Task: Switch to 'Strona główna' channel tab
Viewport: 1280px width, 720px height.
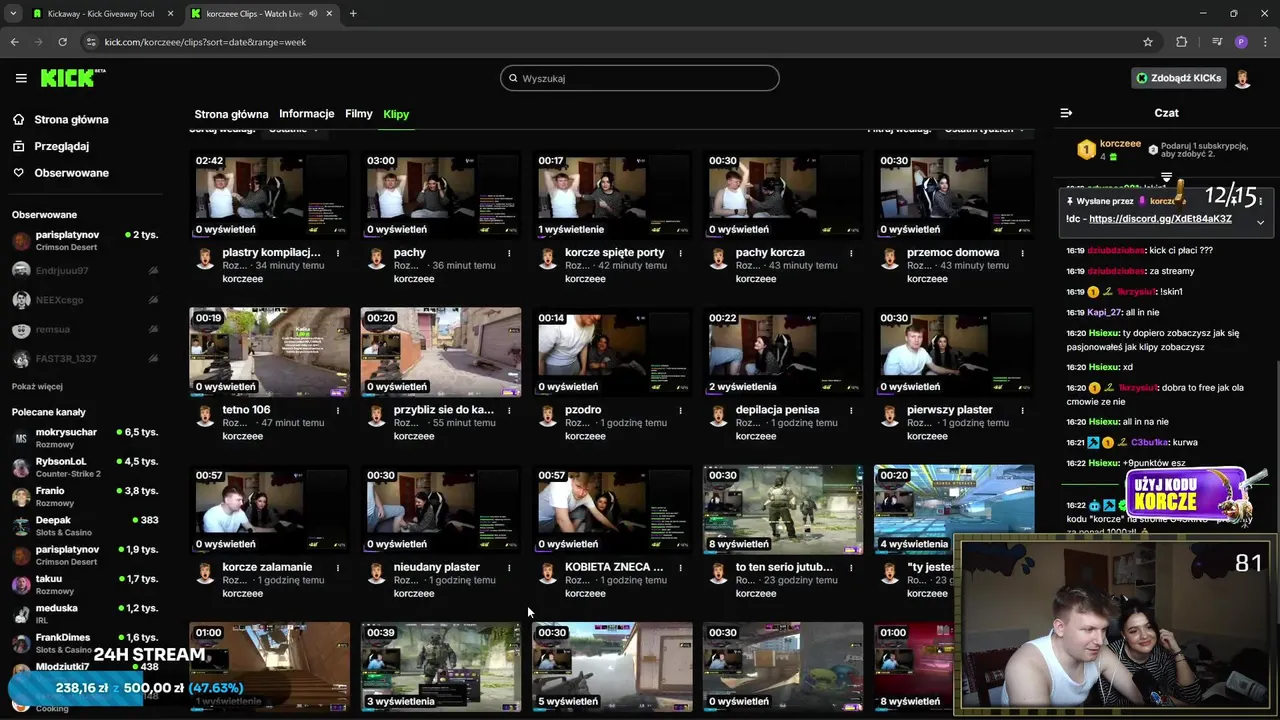Action: point(231,114)
